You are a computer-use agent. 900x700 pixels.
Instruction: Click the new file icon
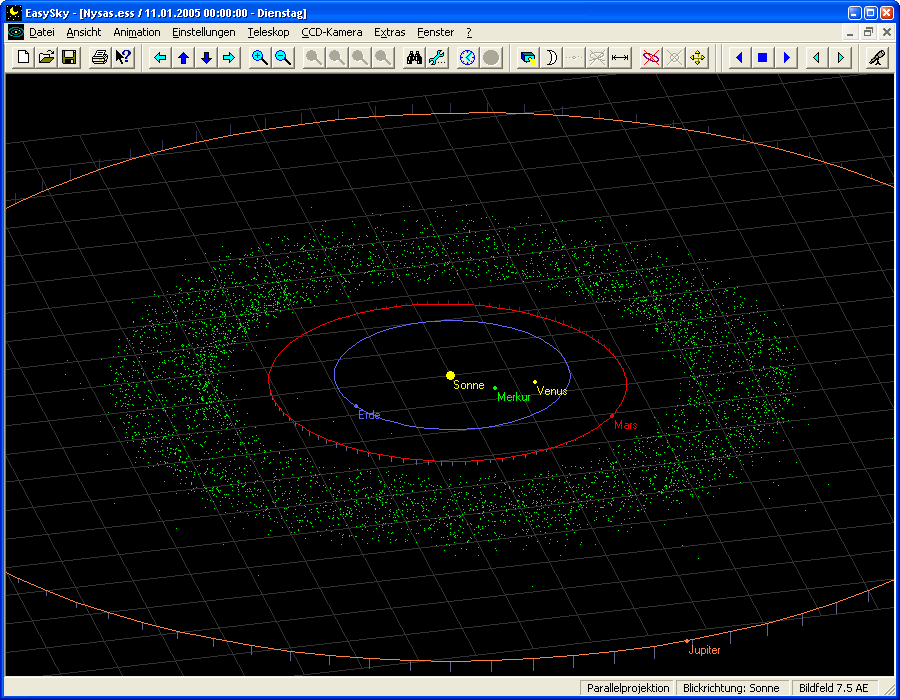pos(24,58)
